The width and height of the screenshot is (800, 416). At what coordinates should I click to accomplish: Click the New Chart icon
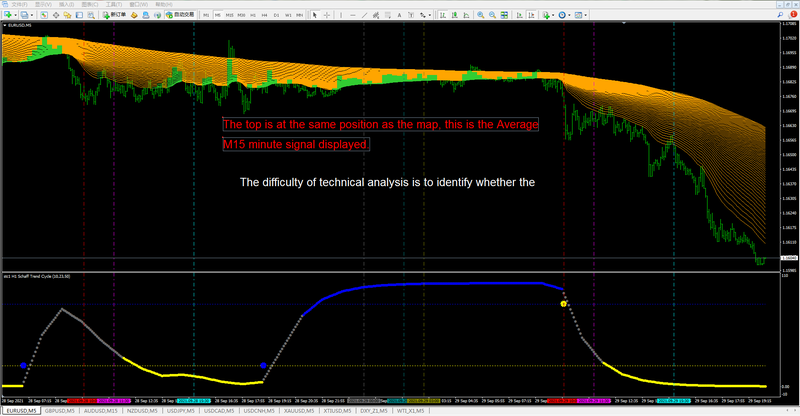(x=8, y=15)
